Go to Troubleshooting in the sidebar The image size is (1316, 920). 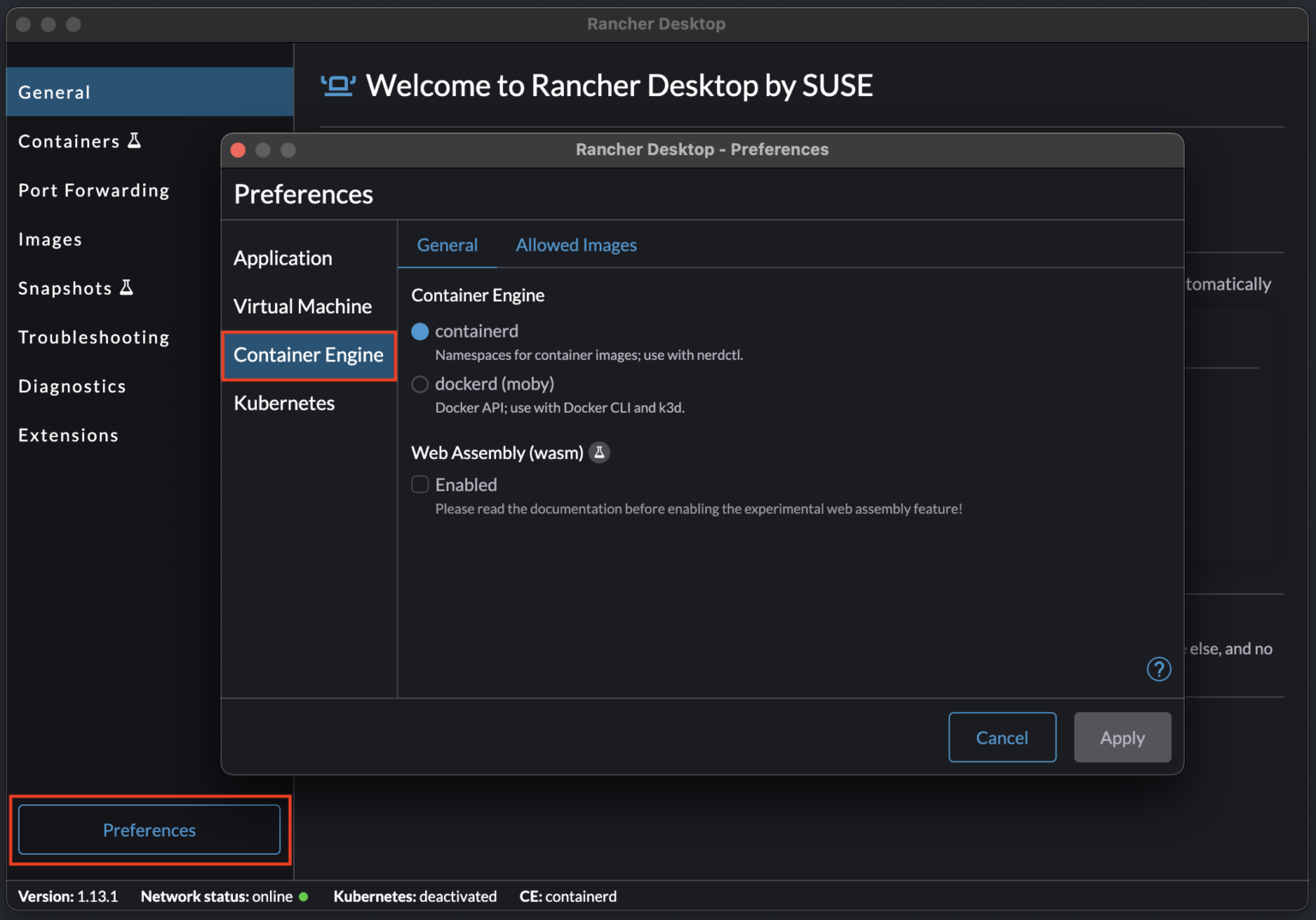pyautogui.click(x=94, y=338)
